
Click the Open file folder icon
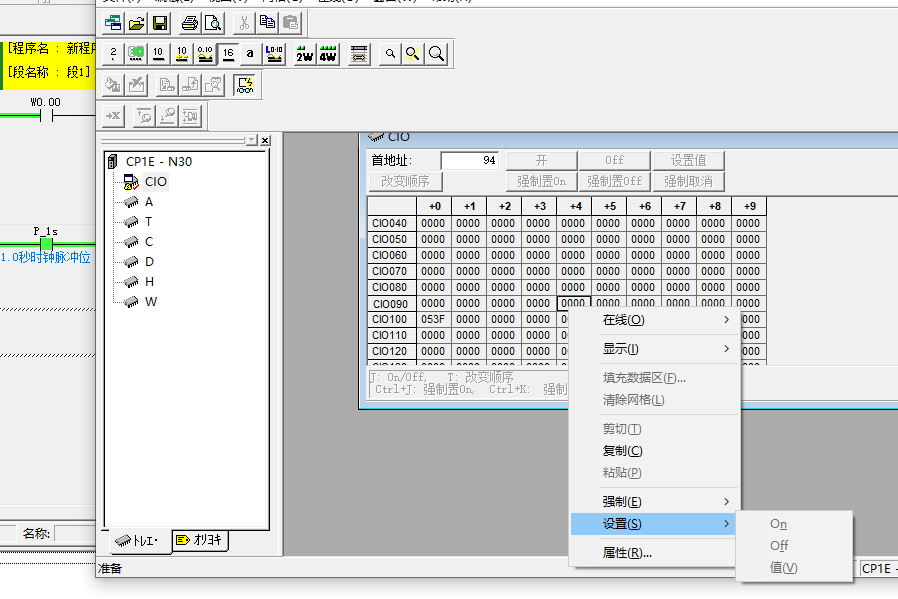[x=137, y=23]
